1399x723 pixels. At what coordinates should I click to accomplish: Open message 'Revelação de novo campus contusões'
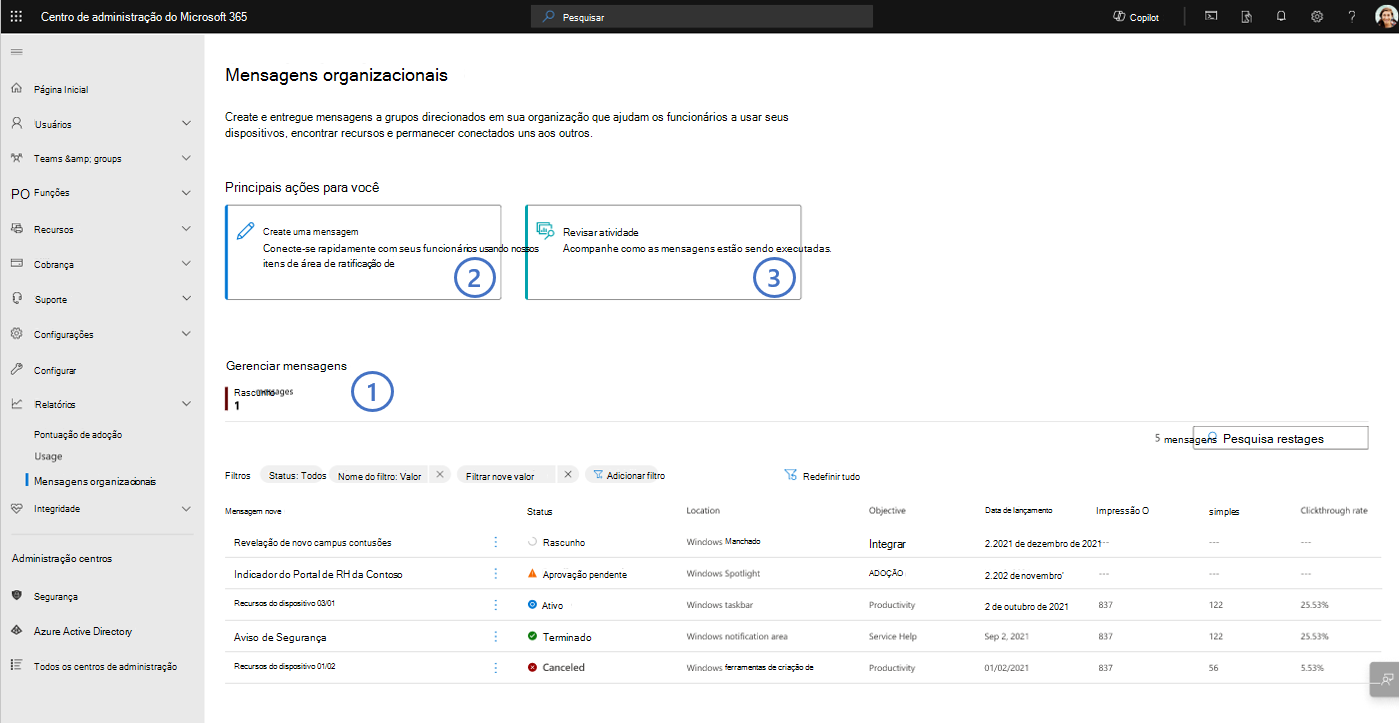tap(312, 542)
